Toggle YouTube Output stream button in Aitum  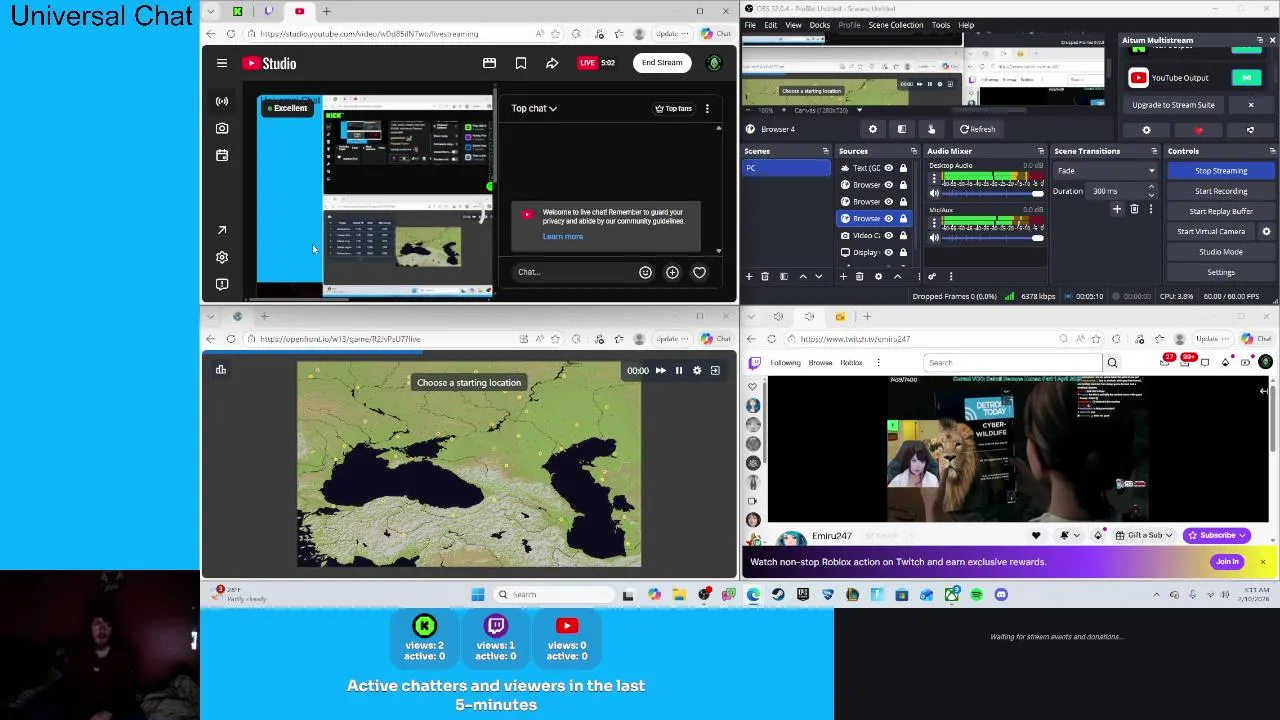[x=1247, y=78]
